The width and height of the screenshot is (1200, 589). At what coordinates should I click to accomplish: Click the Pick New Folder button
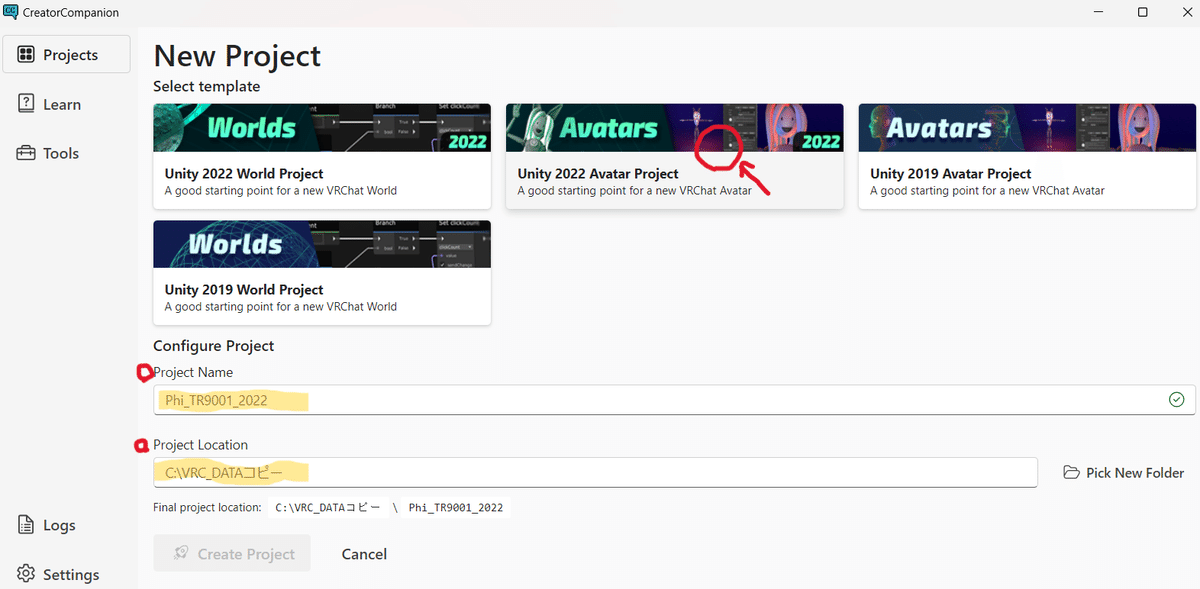coord(1123,472)
